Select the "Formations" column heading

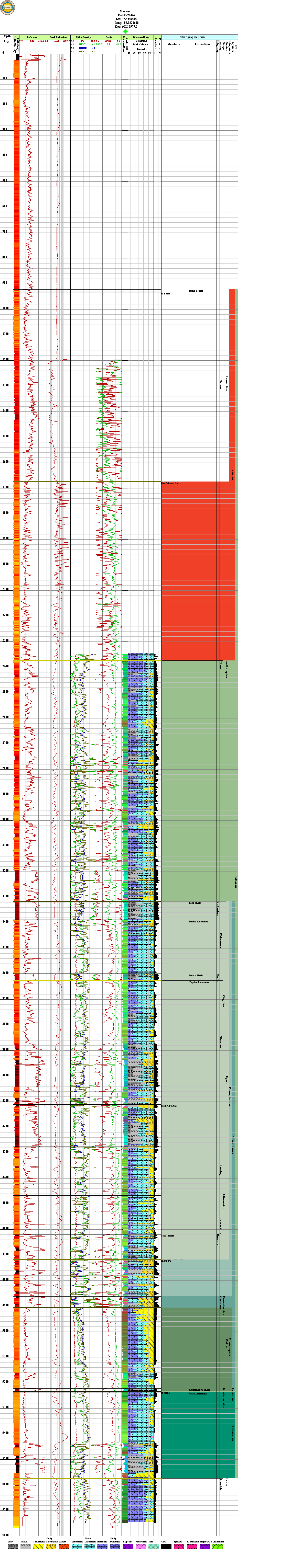tap(202, 44)
